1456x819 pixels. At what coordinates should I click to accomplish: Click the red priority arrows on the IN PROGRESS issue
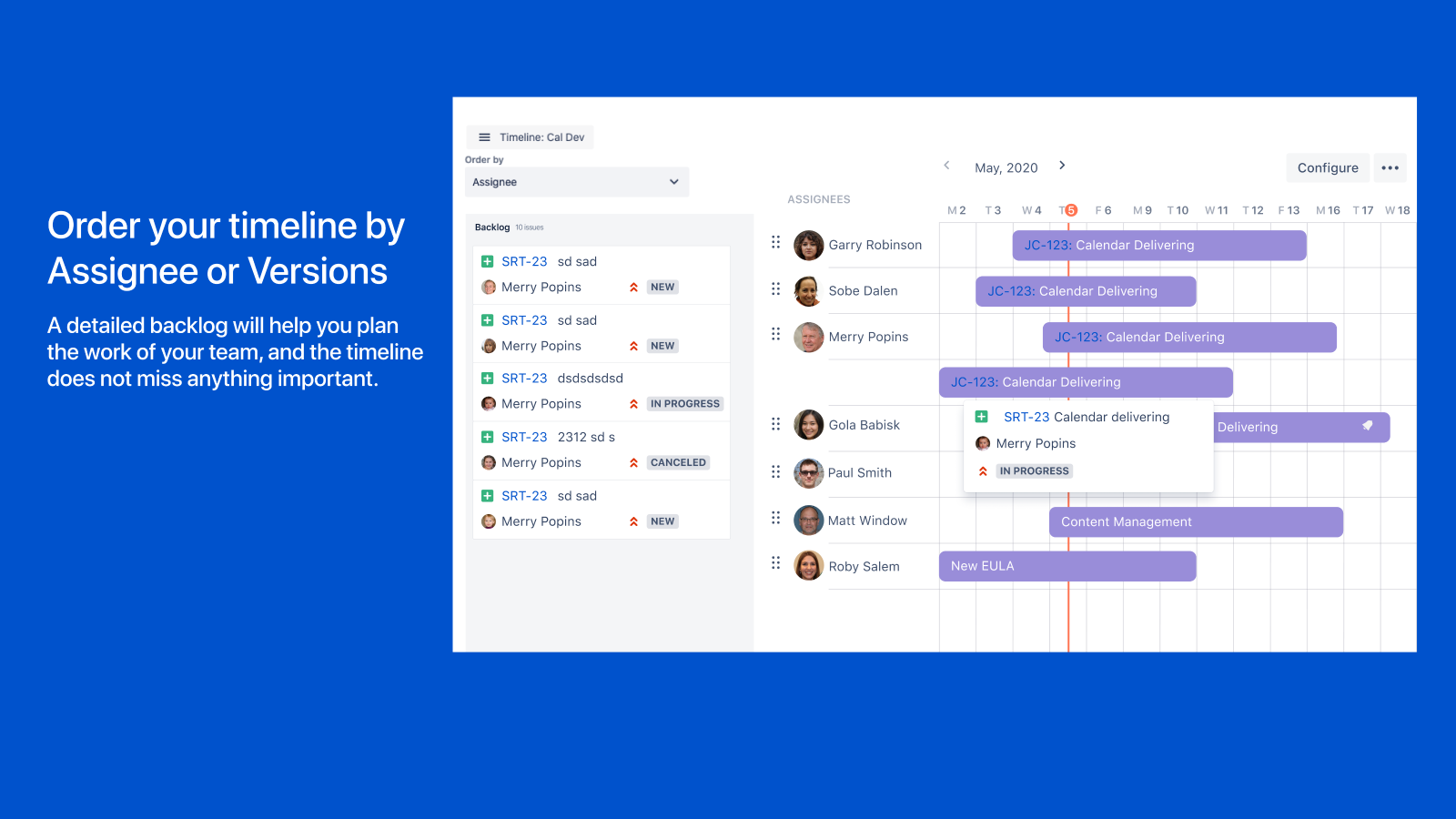point(633,403)
